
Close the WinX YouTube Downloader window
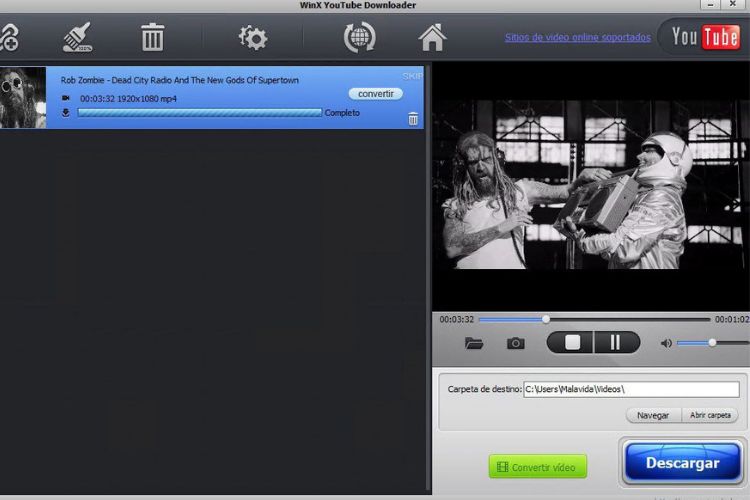pyautogui.click(x=733, y=4)
